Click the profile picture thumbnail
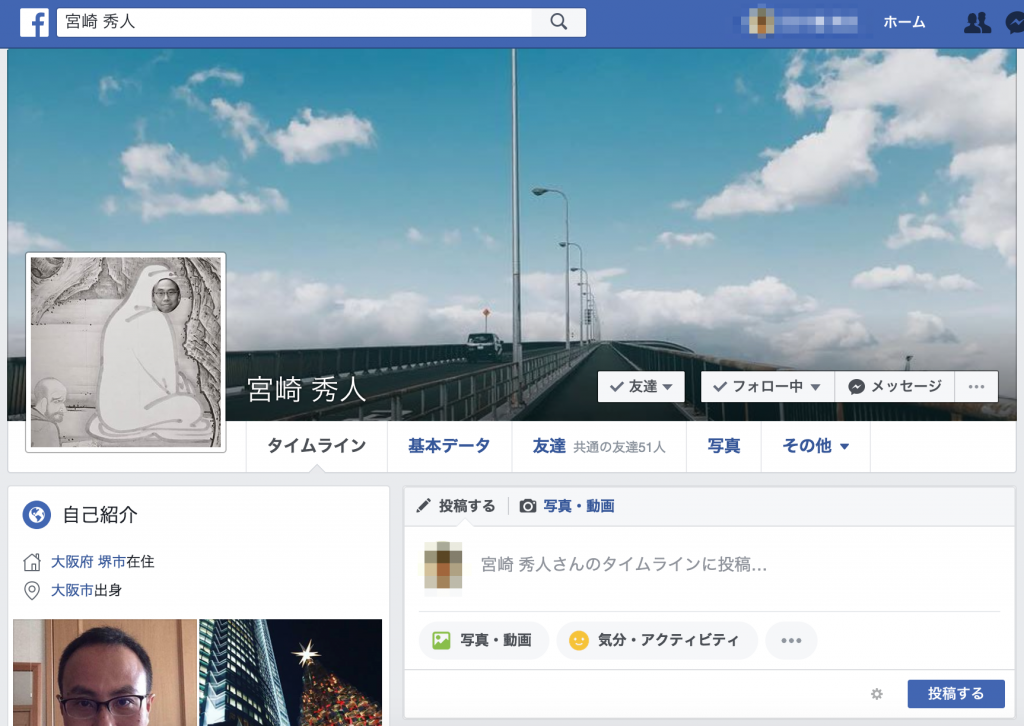 126,352
